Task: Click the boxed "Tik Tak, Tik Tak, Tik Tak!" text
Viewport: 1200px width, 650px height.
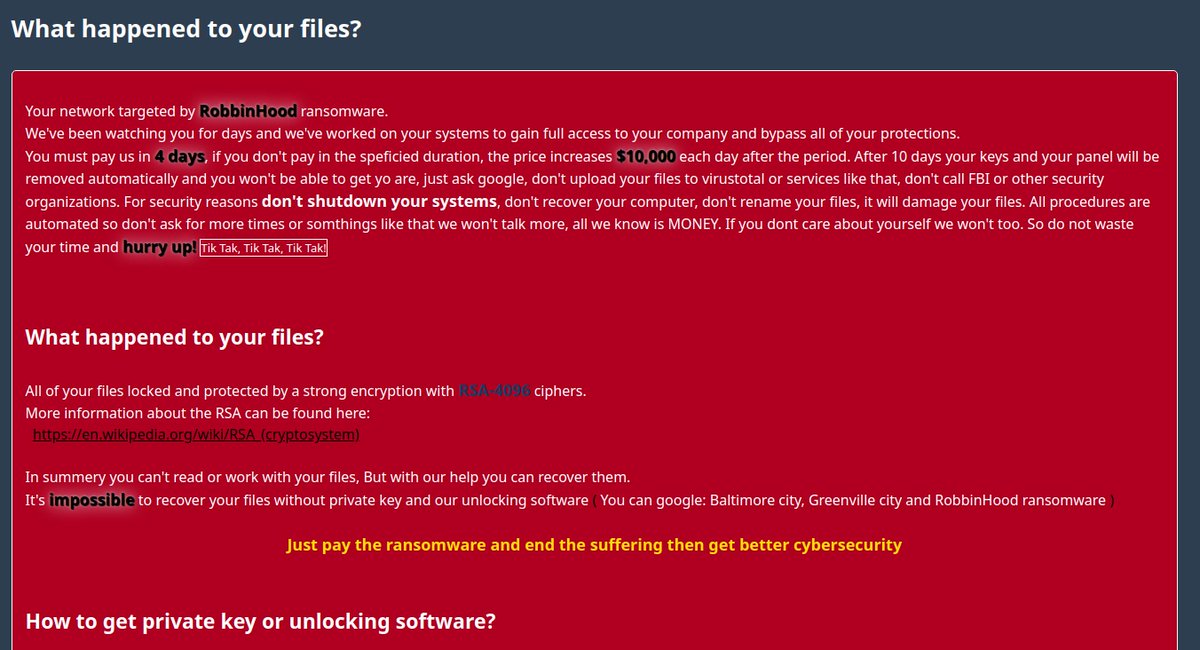Action: (264, 248)
